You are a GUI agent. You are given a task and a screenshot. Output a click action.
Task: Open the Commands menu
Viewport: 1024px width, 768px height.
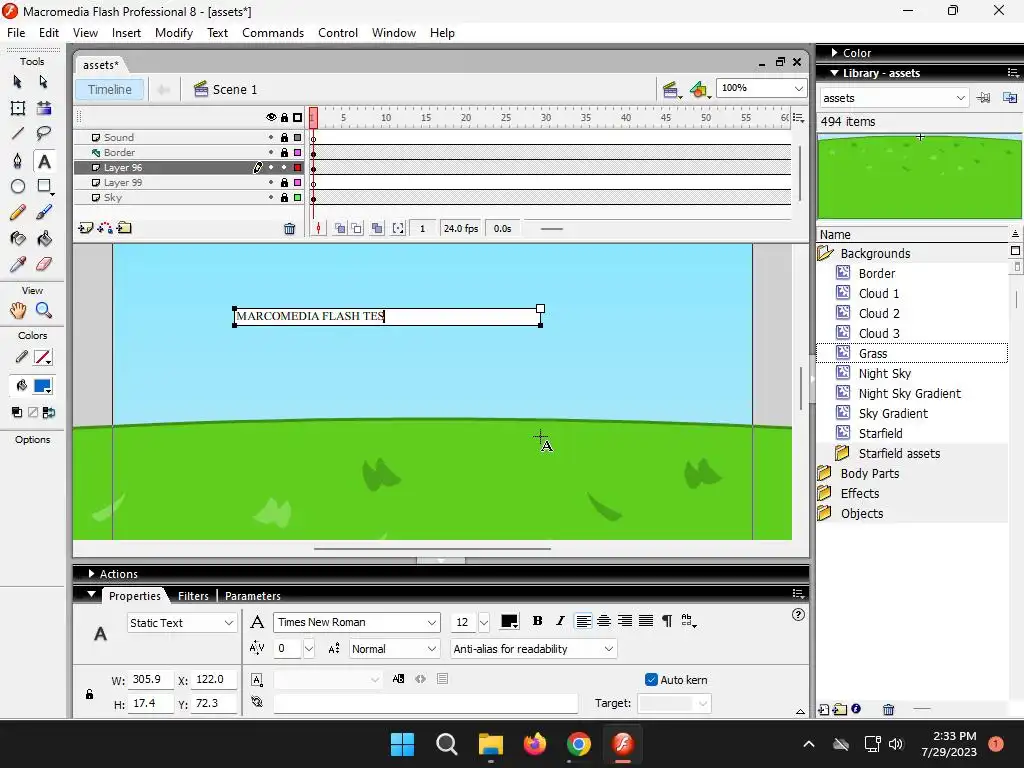273,33
